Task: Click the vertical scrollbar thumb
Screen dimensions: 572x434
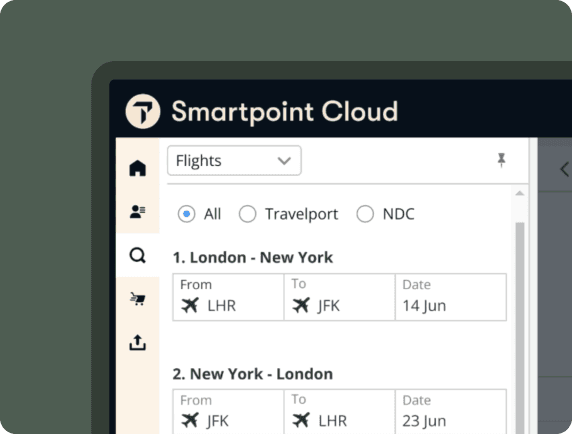Action: pos(520,328)
